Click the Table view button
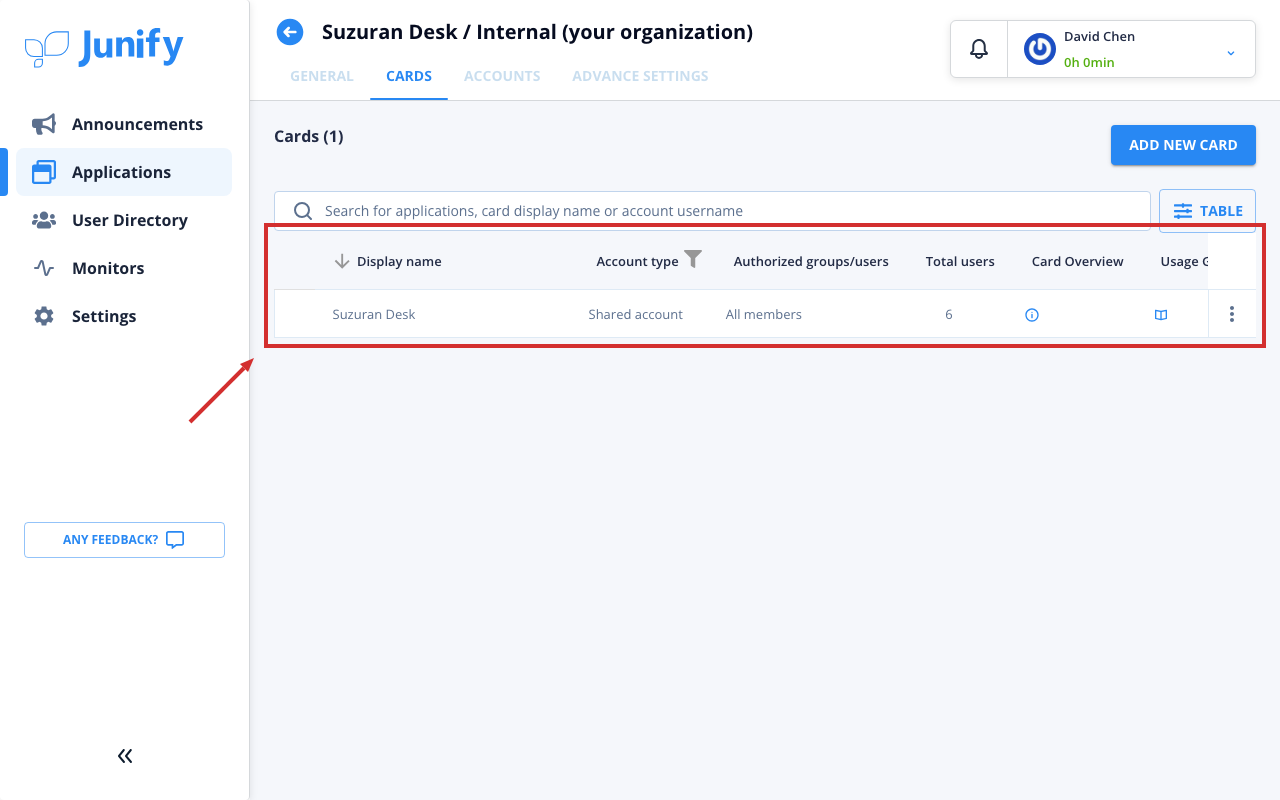Viewport: 1280px width, 800px height. click(x=1207, y=211)
